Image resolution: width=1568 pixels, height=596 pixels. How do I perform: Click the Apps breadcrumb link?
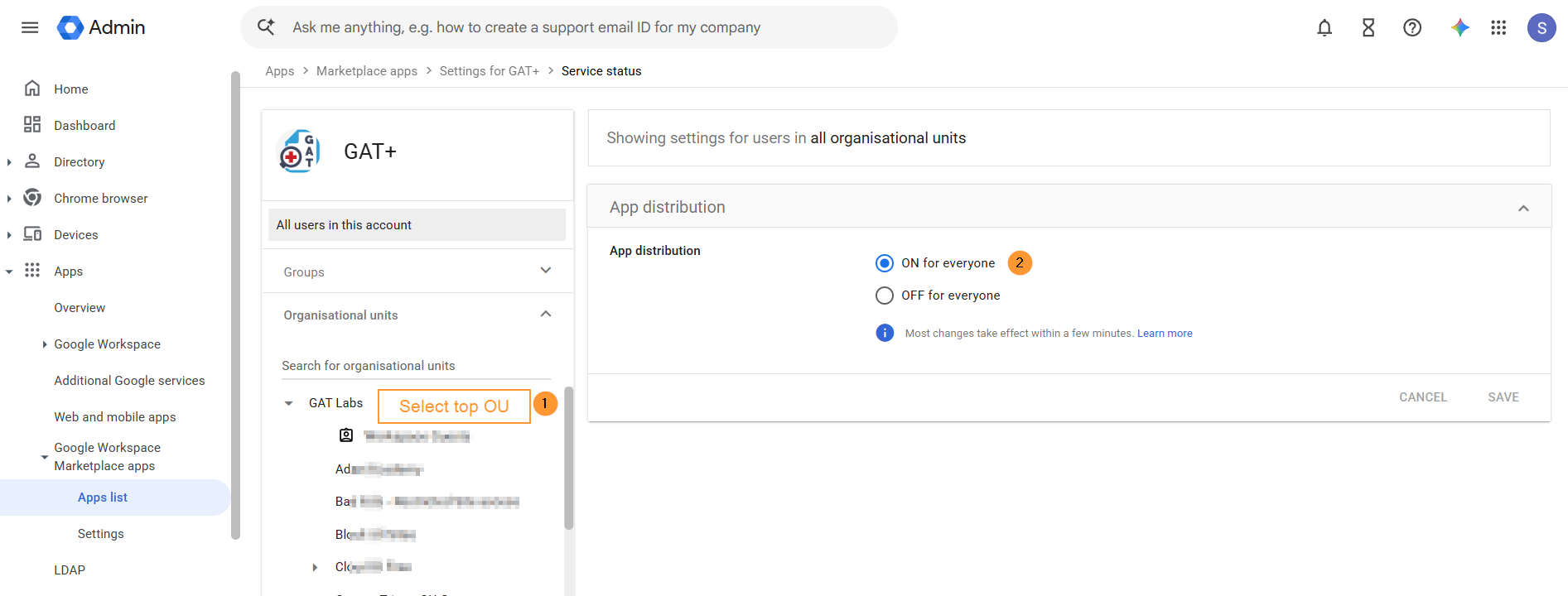coord(280,71)
